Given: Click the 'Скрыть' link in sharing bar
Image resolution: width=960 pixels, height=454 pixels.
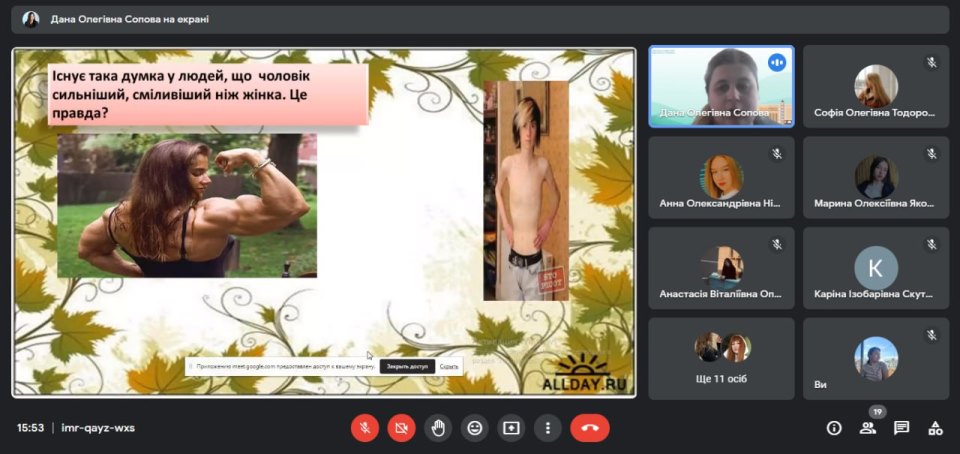Looking at the screenshot, I should pyautogui.click(x=448, y=367).
